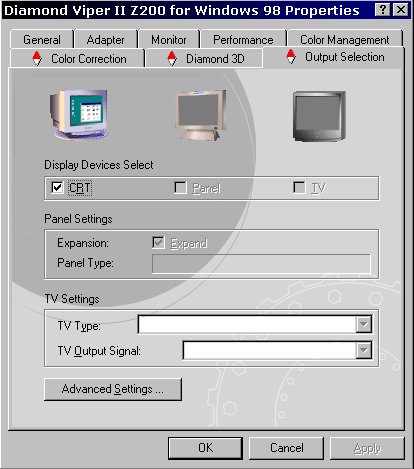Click the diamond icon on Diamond 3D tab
This screenshot has width=414, height=469.
(172, 58)
